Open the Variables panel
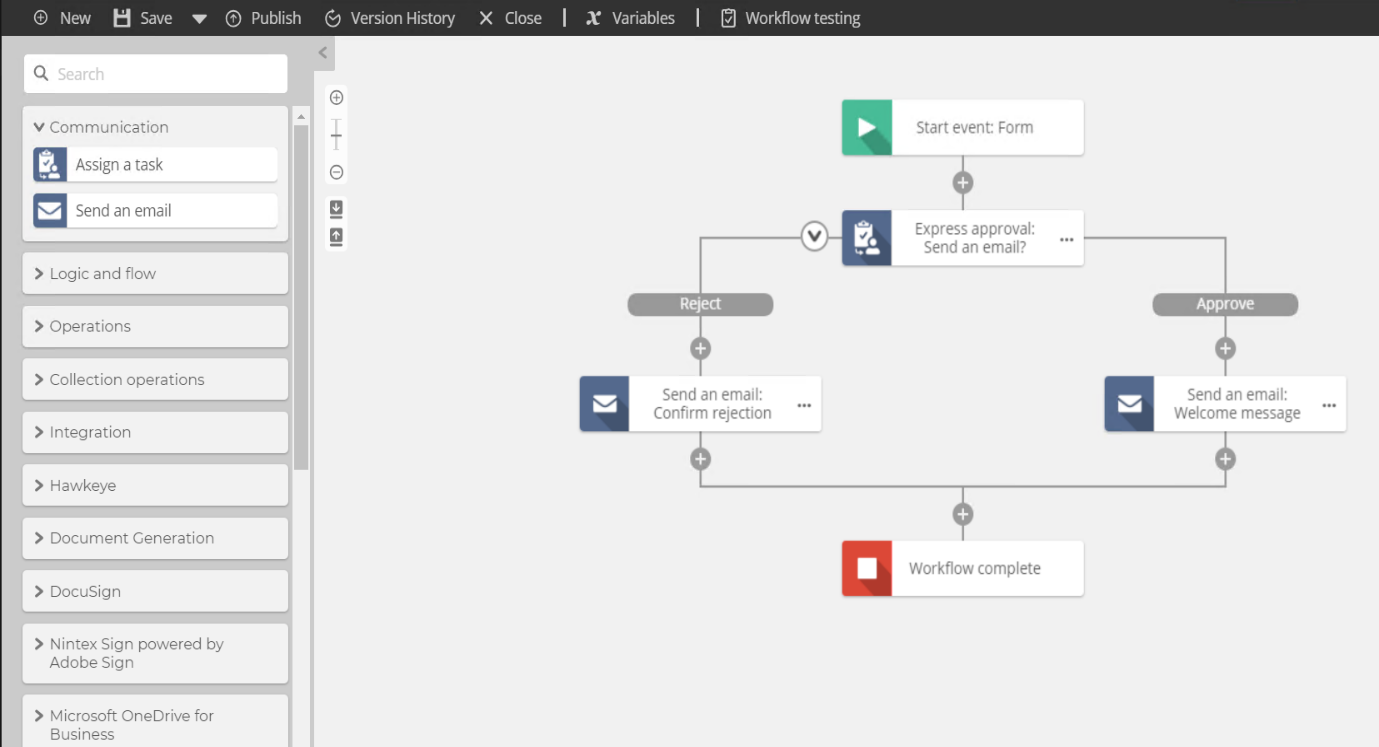 [630, 17]
